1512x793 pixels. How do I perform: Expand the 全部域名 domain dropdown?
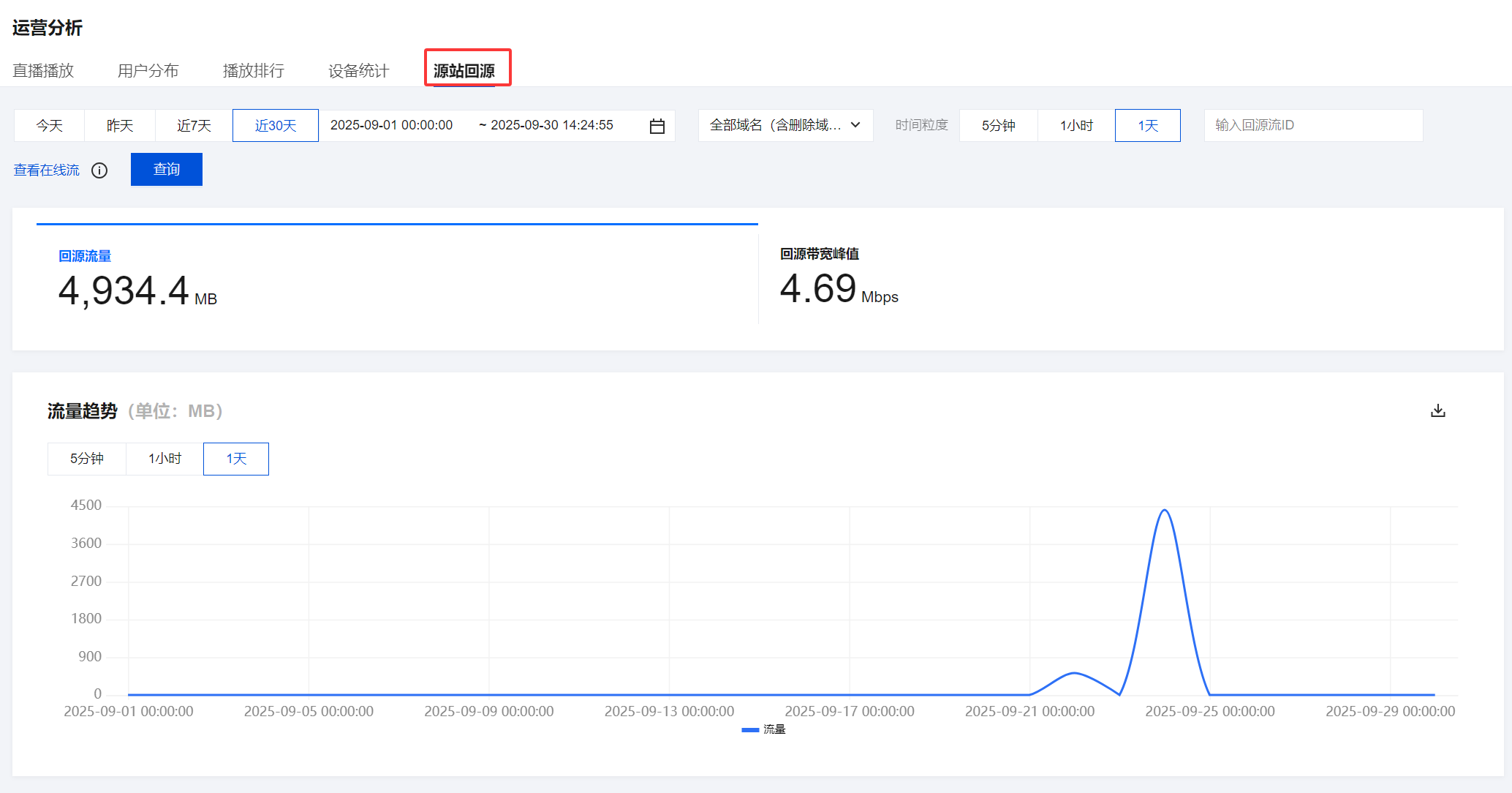(775, 126)
